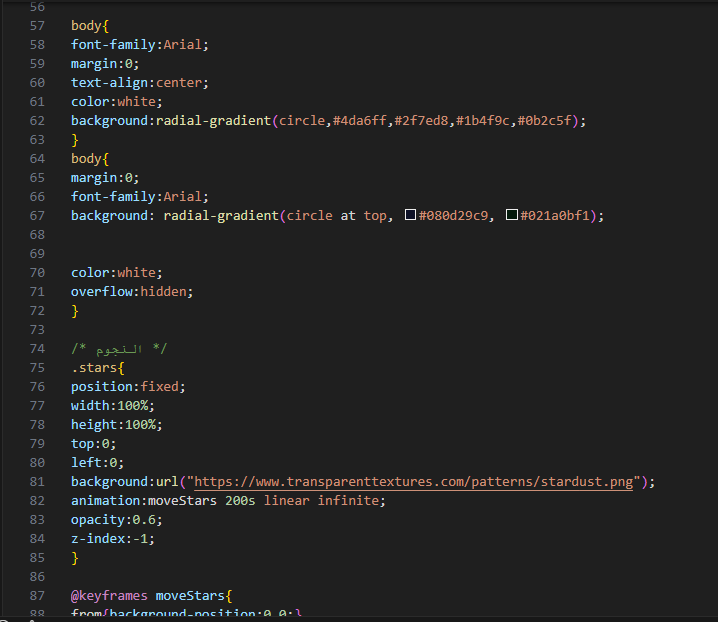Click the 'body{' selector on line 64
Viewport: 718px width, 622px height.
[90, 158]
